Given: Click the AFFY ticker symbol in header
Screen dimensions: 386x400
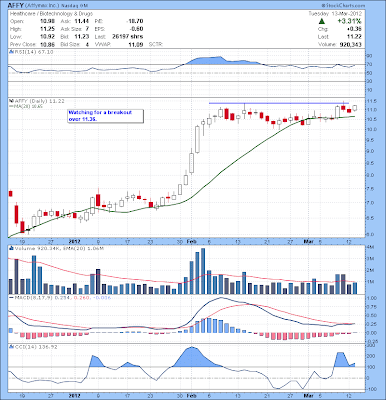Looking at the screenshot, I should tap(15, 6).
